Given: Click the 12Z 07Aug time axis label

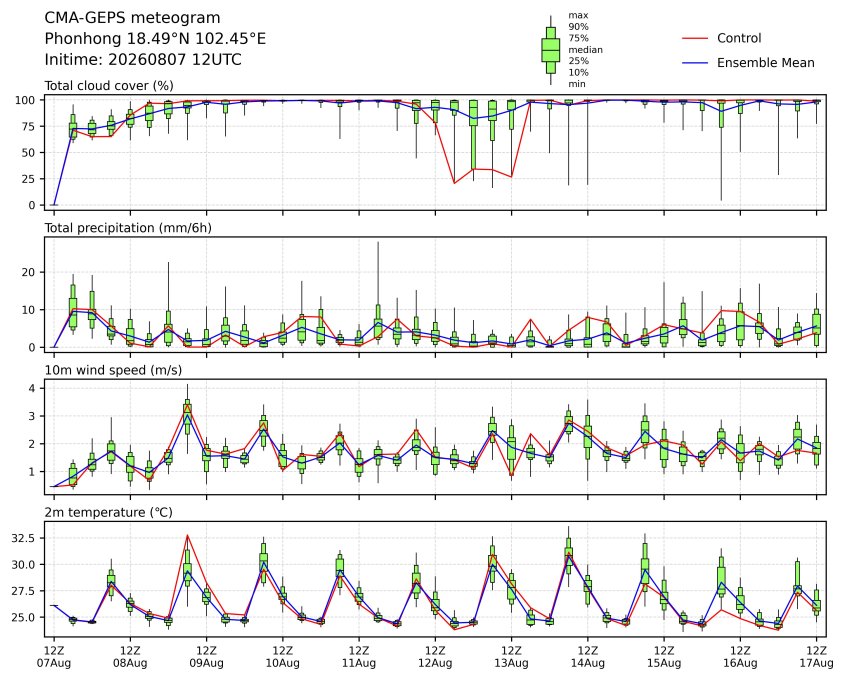Looking at the screenshot, I should click(x=53, y=657).
